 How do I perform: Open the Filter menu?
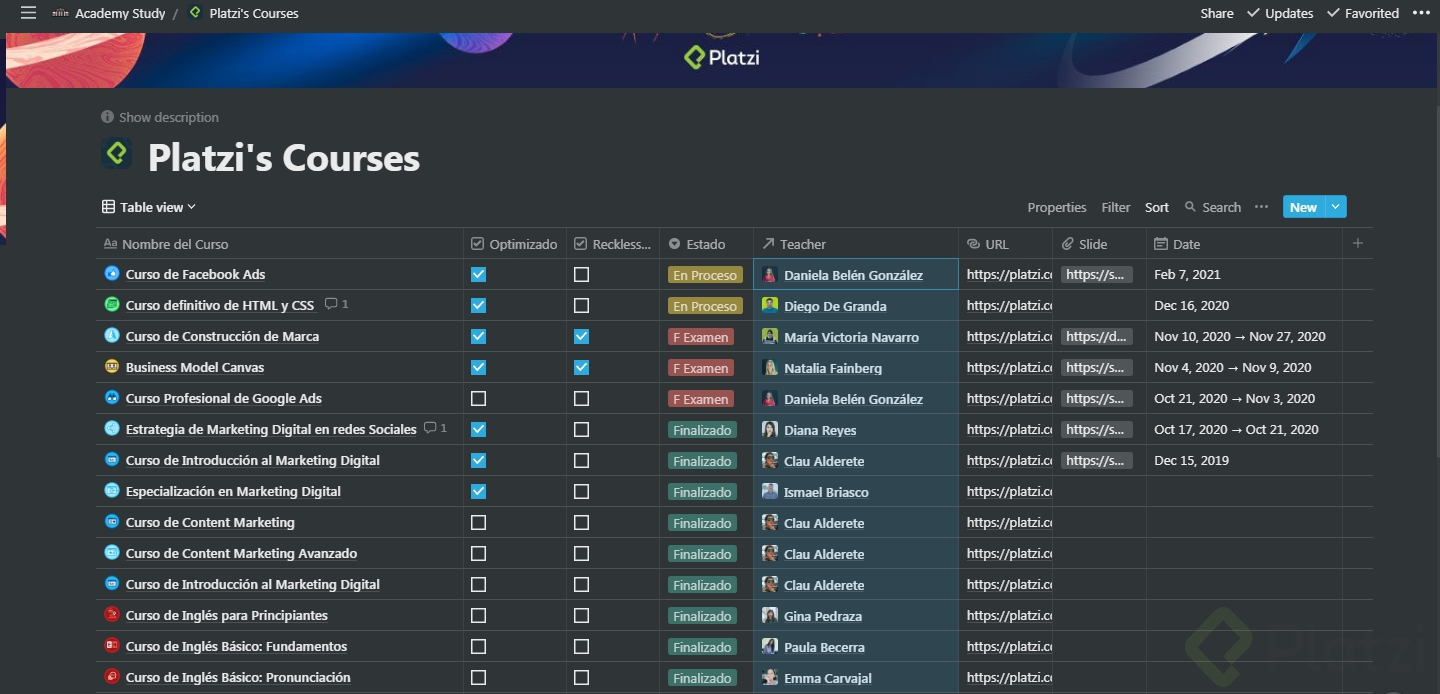click(x=1115, y=207)
